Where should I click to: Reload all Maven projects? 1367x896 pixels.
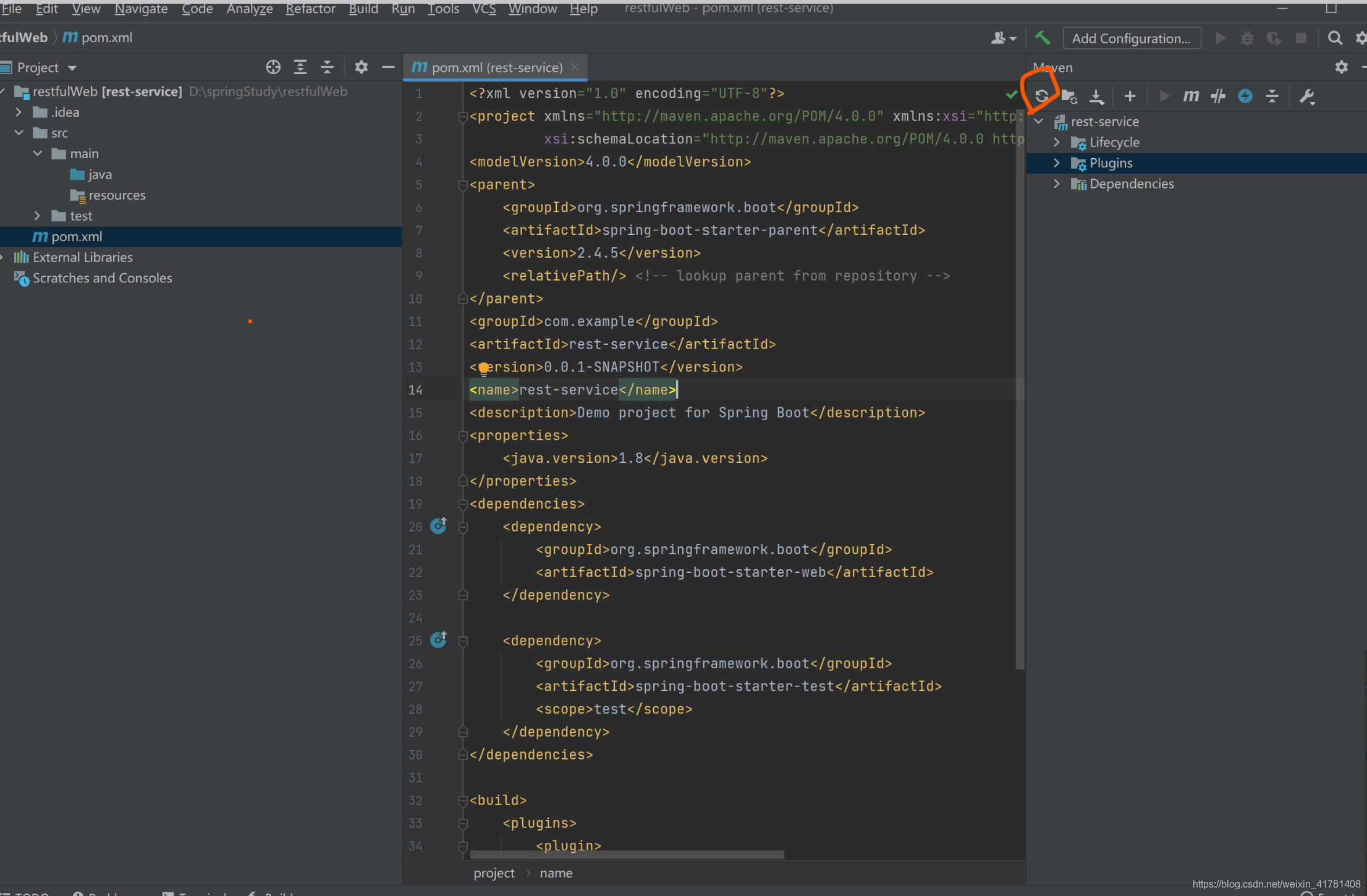[x=1042, y=96]
